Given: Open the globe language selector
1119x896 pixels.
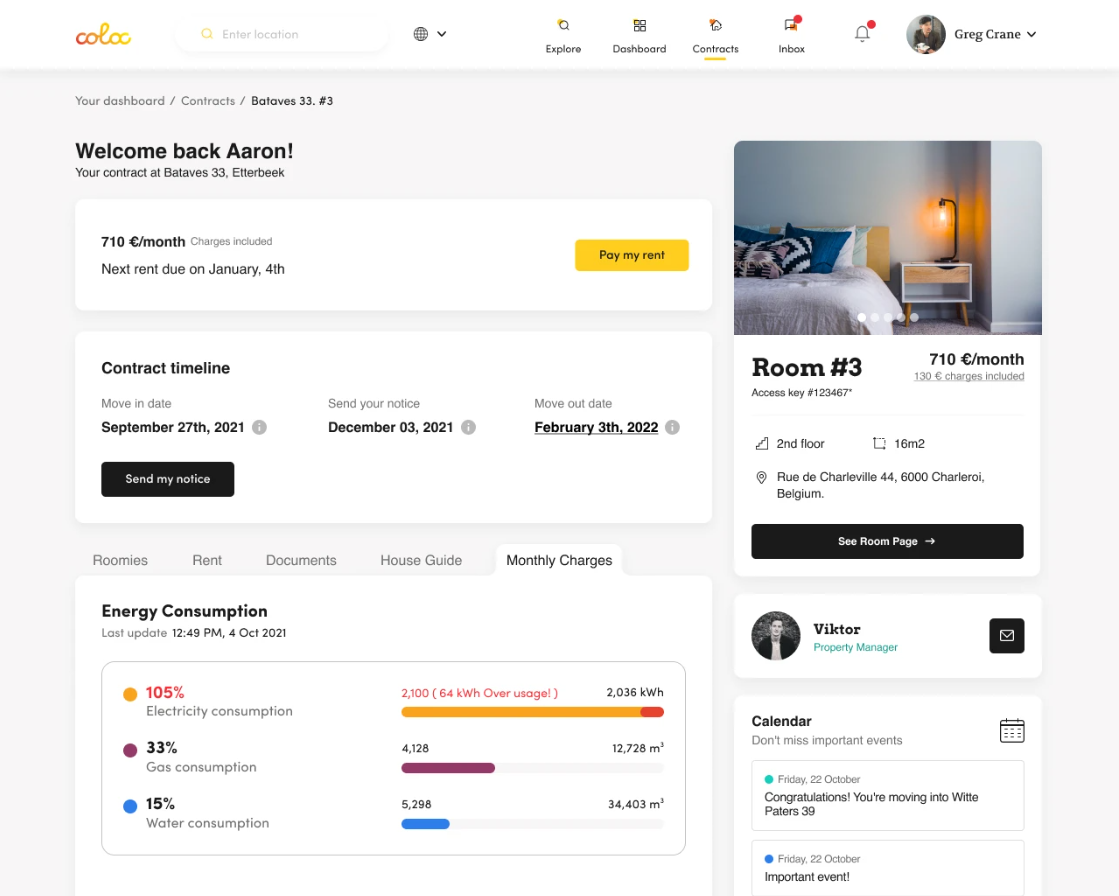Looking at the screenshot, I should tap(421, 34).
